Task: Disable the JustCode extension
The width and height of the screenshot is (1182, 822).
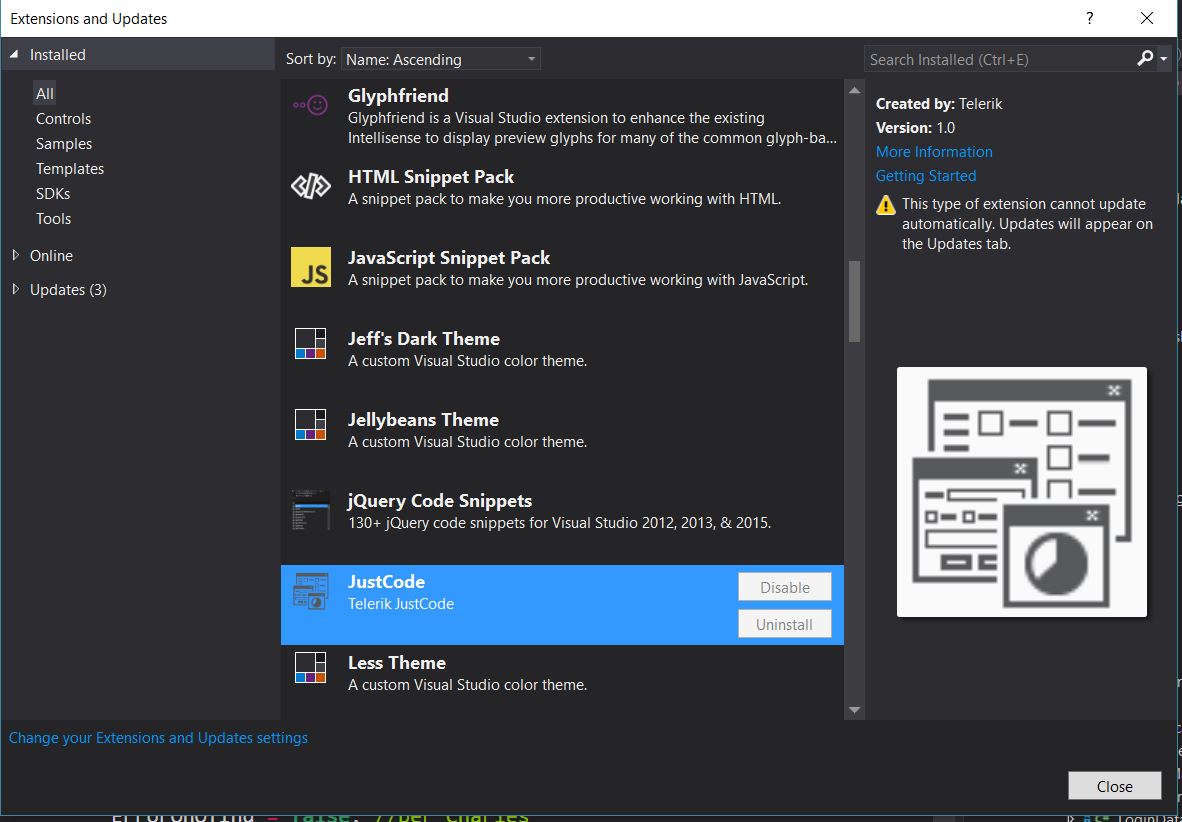Action: click(x=785, y=587)
